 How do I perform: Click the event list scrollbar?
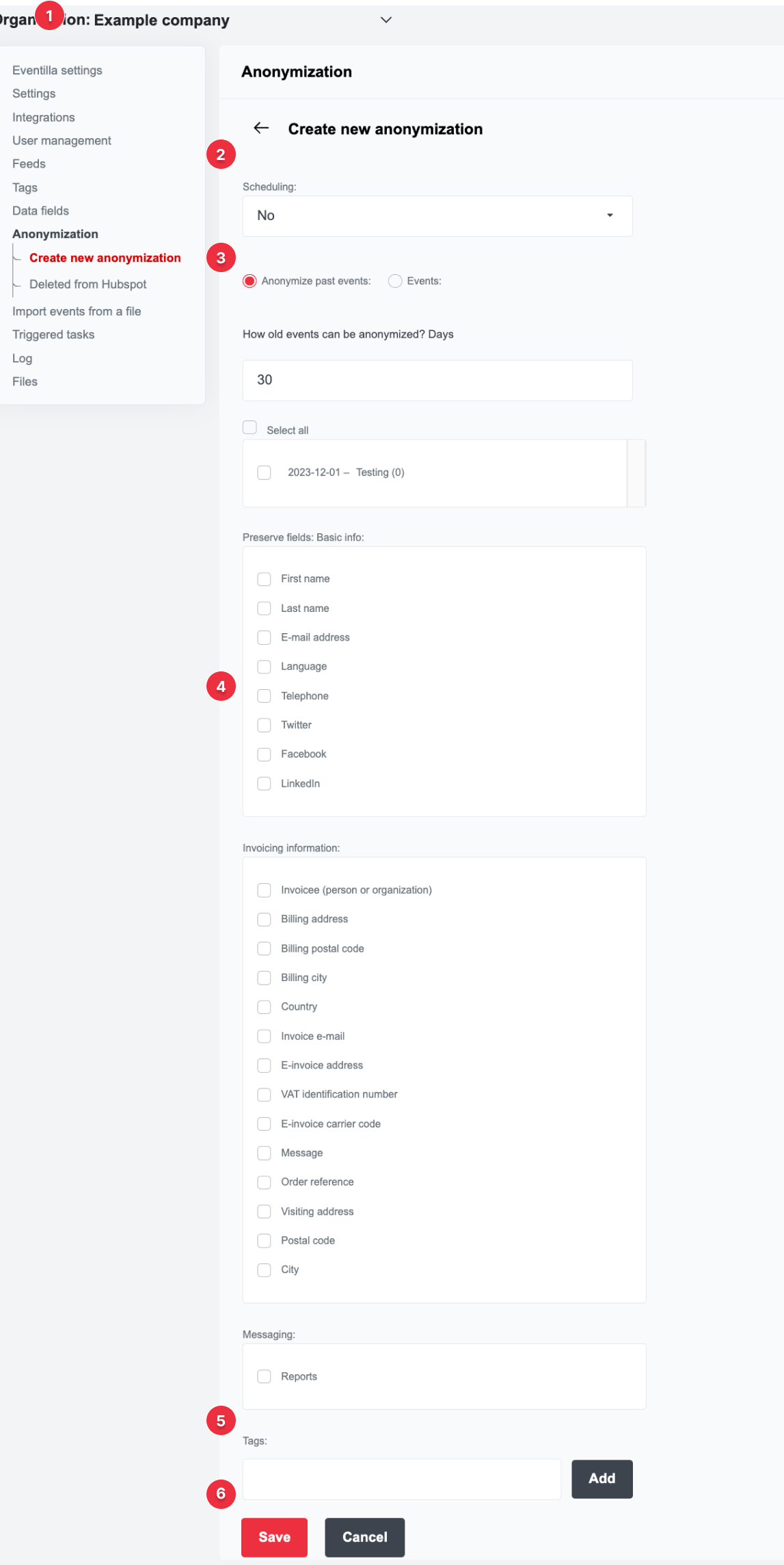636,473
